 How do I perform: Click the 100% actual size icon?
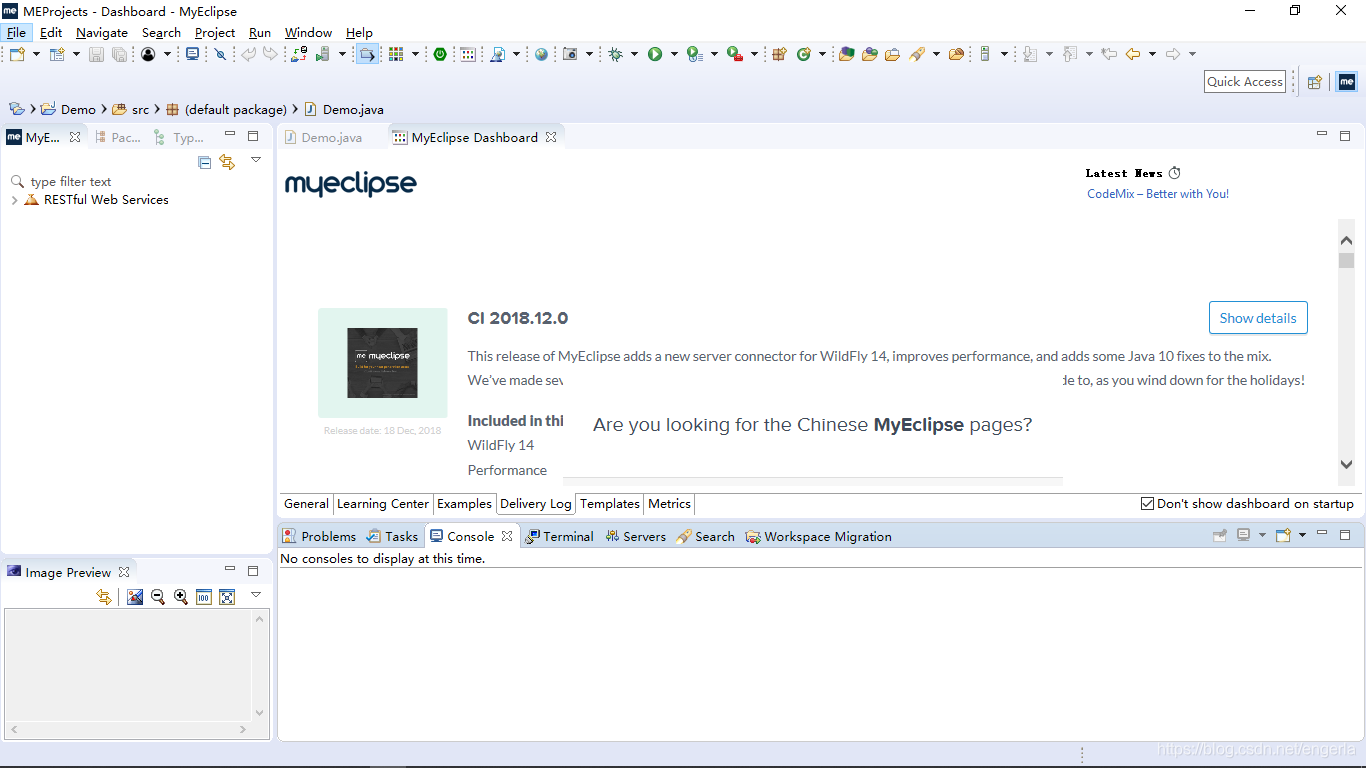(204, 597)
